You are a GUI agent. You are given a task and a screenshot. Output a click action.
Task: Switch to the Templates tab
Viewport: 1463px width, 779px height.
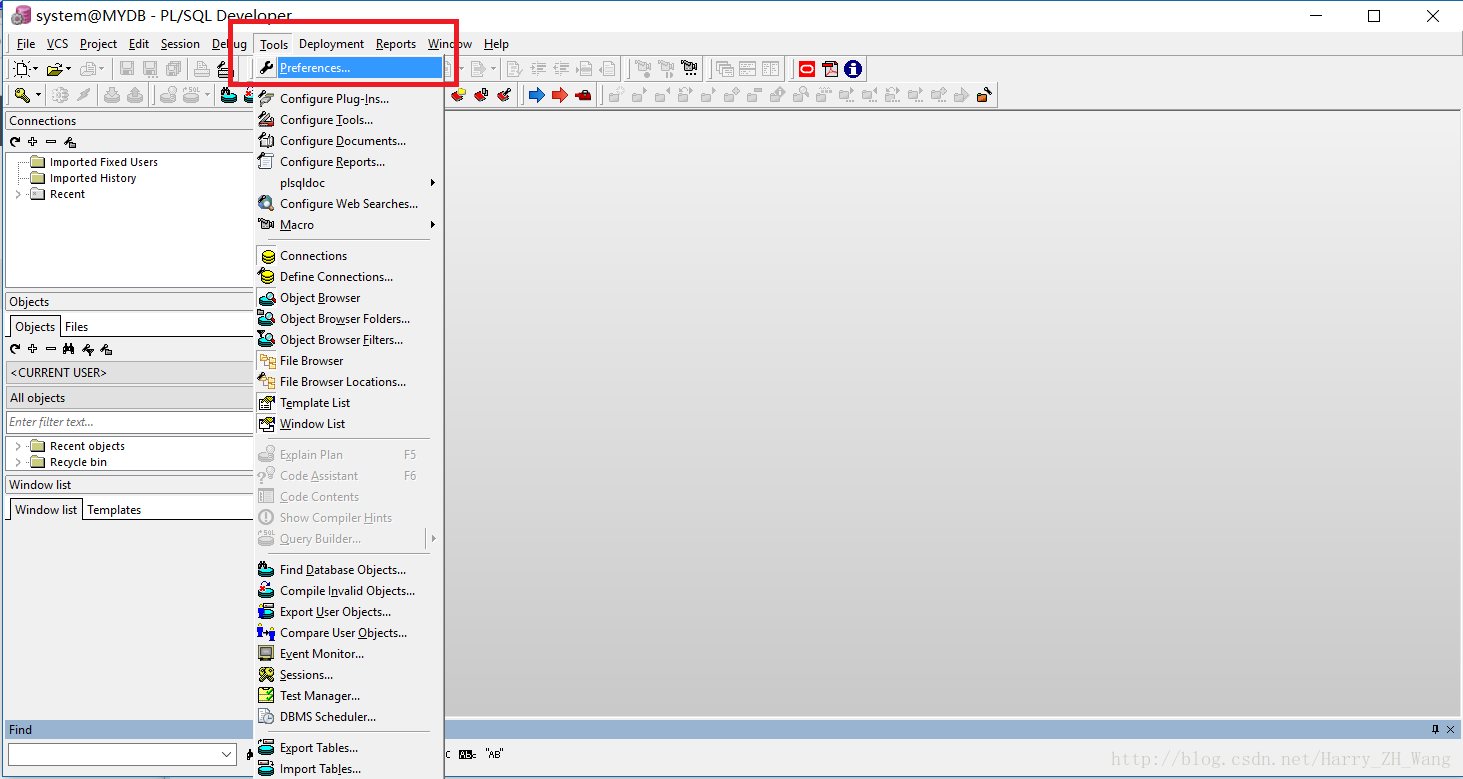(114, 510)
